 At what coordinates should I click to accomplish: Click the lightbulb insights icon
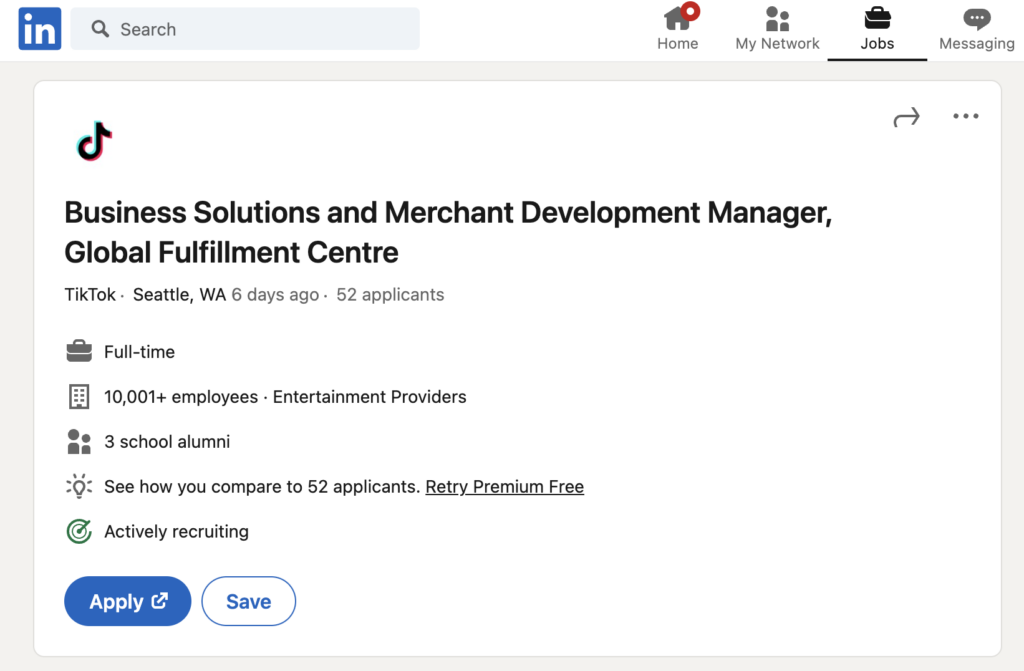[x=79, y=486]
